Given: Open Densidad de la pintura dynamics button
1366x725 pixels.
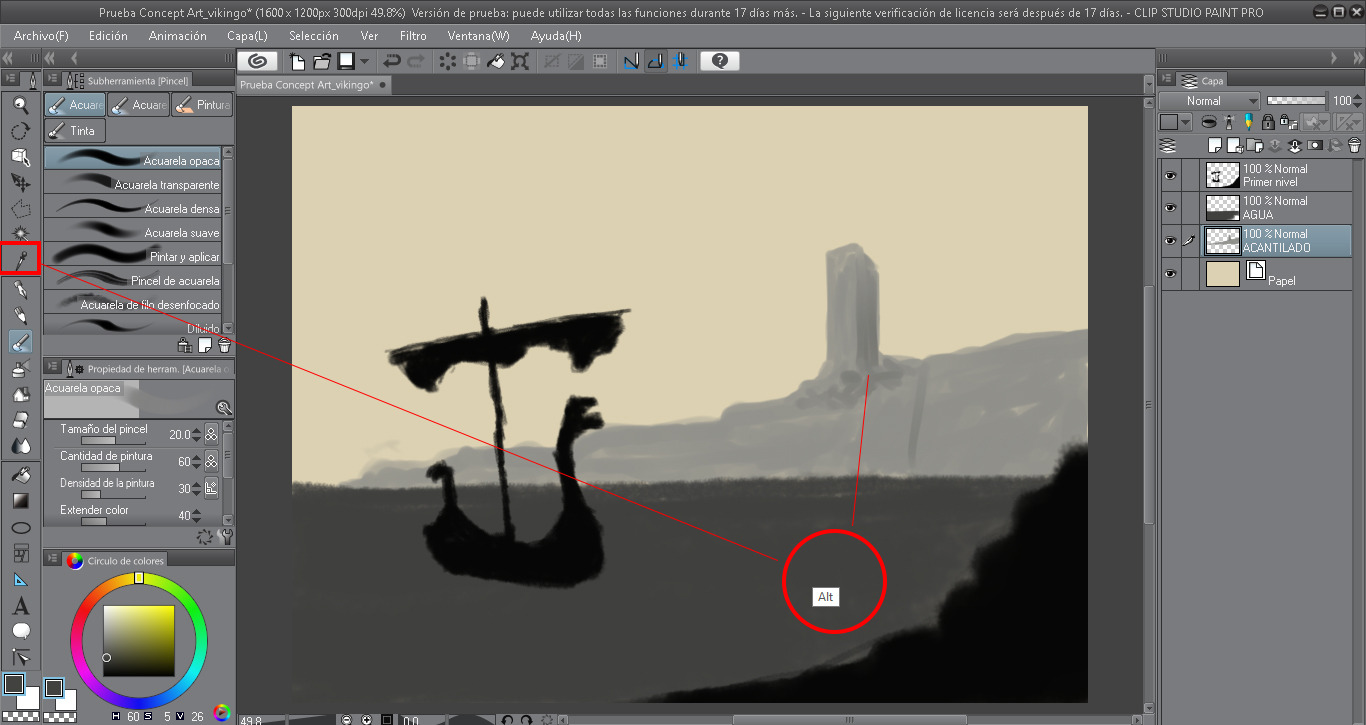Looking at the screenshot, I should pyautogui.click(x=211, y=489).
